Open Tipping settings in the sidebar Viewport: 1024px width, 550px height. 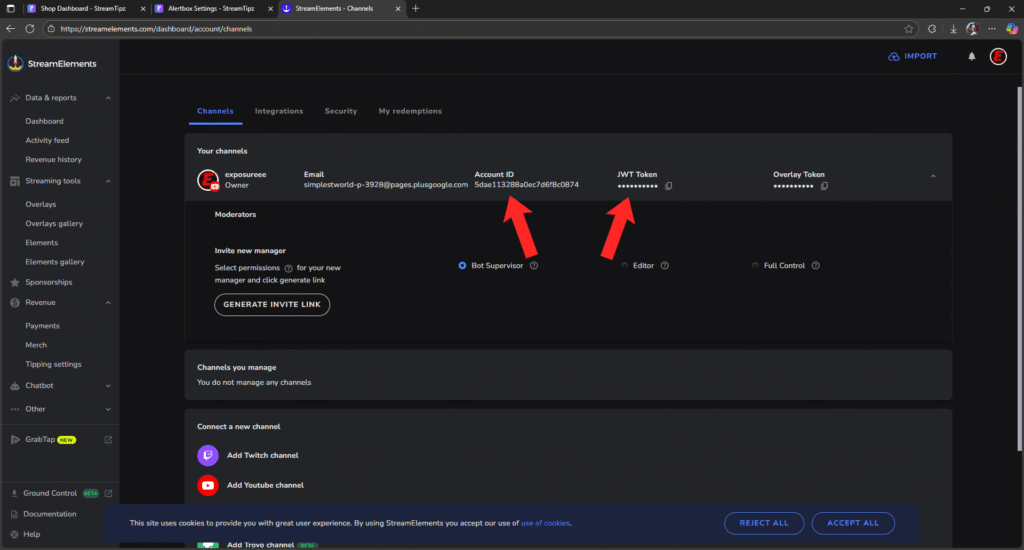[53, 364]
